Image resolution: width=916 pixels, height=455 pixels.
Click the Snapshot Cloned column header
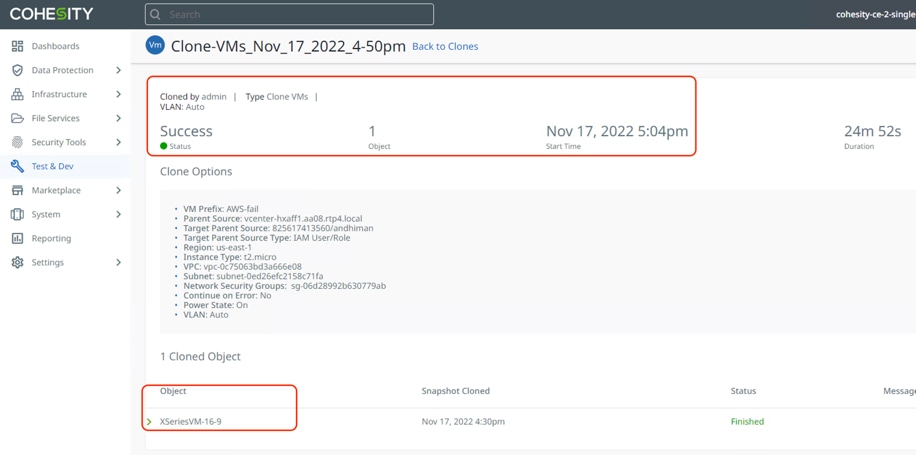pyautogui.click(x=456, y=391)
